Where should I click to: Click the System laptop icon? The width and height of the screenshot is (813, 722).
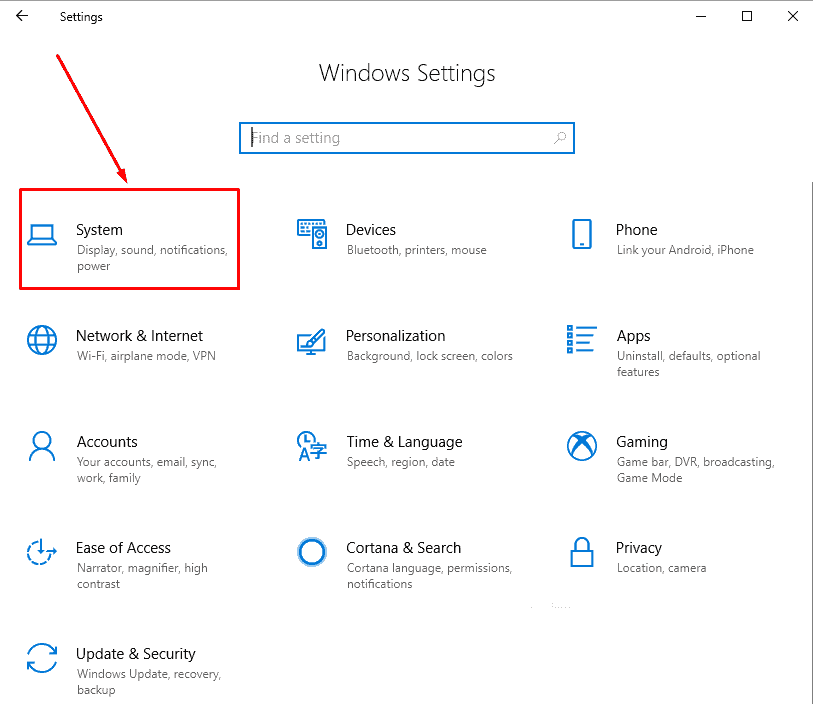coord(42,235)
